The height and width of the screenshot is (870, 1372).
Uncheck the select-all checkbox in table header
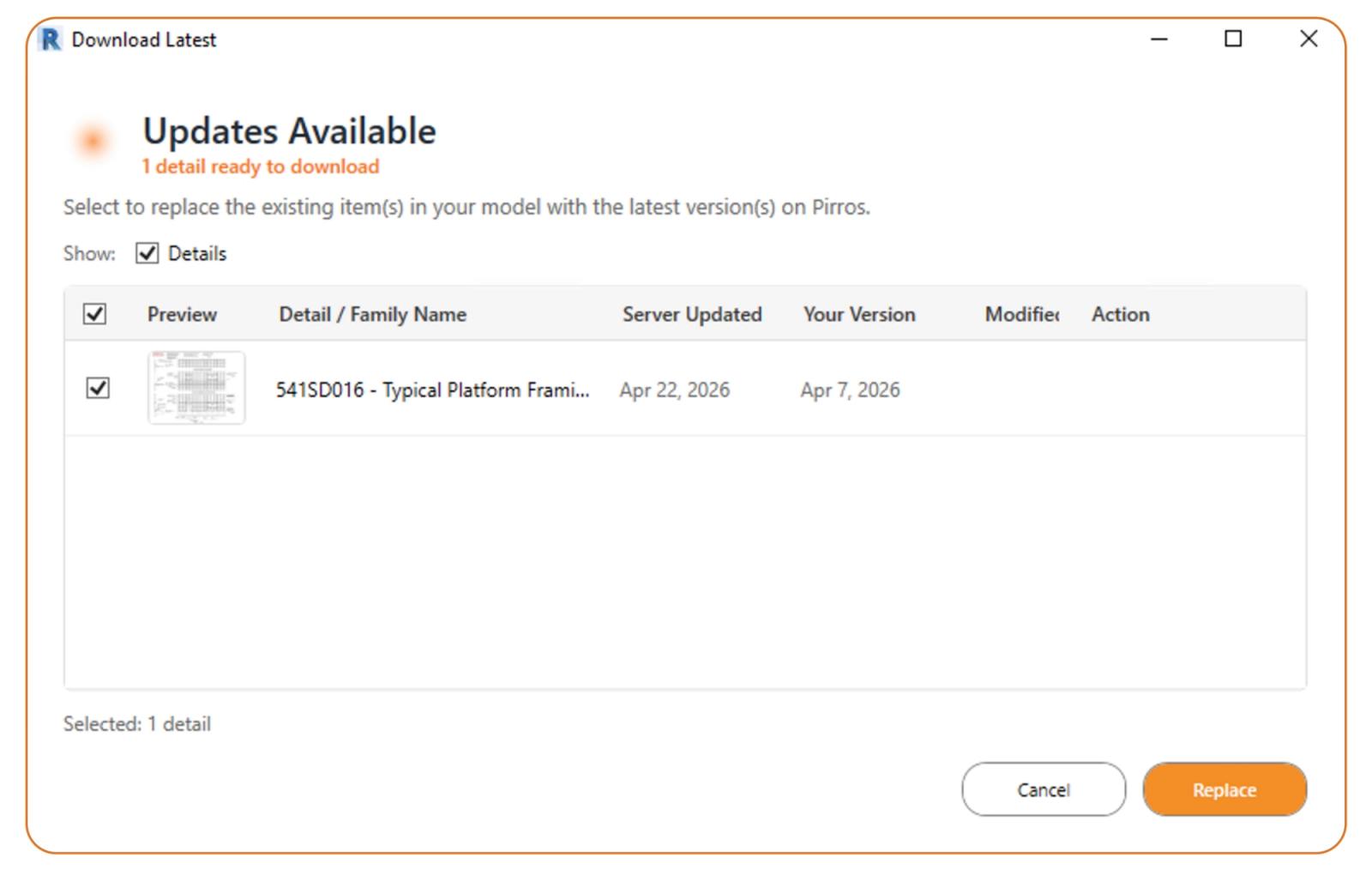95,314
